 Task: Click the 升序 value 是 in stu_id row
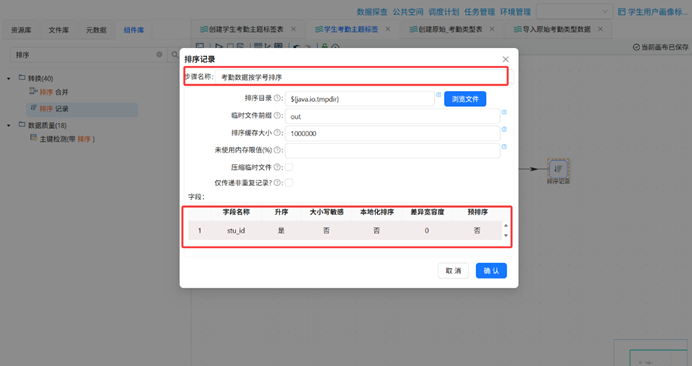281,230
